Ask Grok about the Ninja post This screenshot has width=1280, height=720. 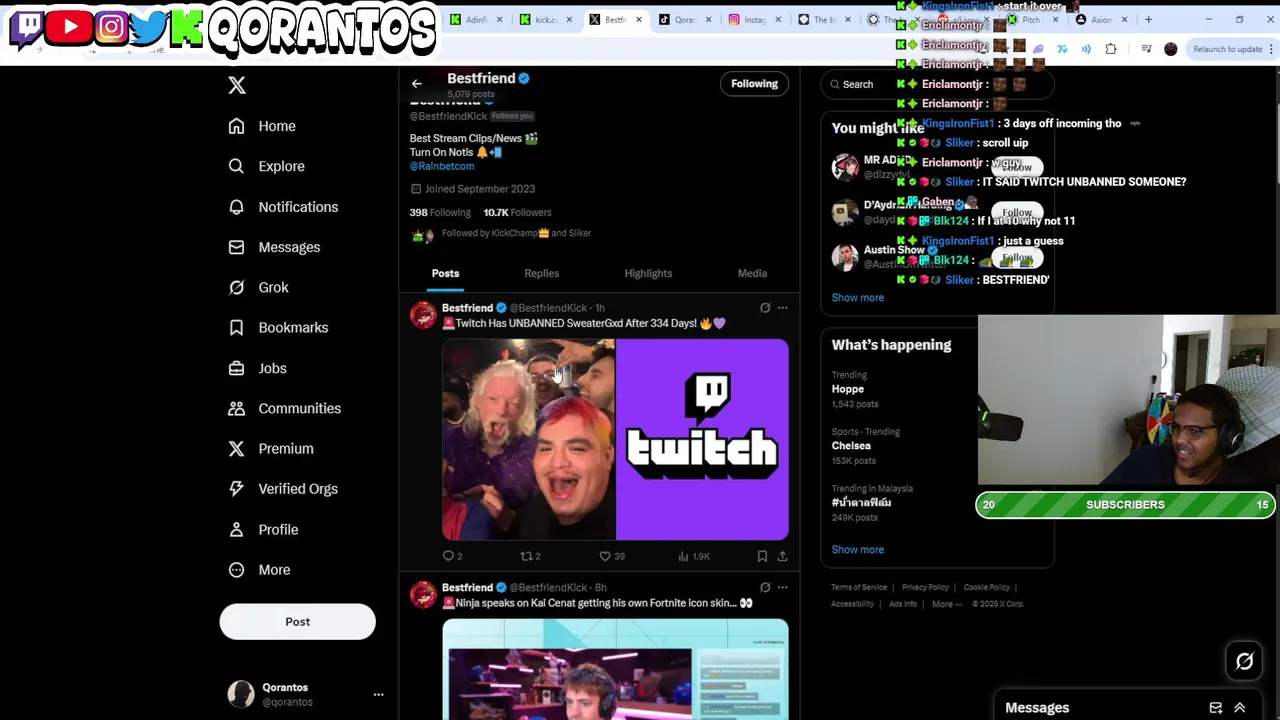[x=765, y=588]
